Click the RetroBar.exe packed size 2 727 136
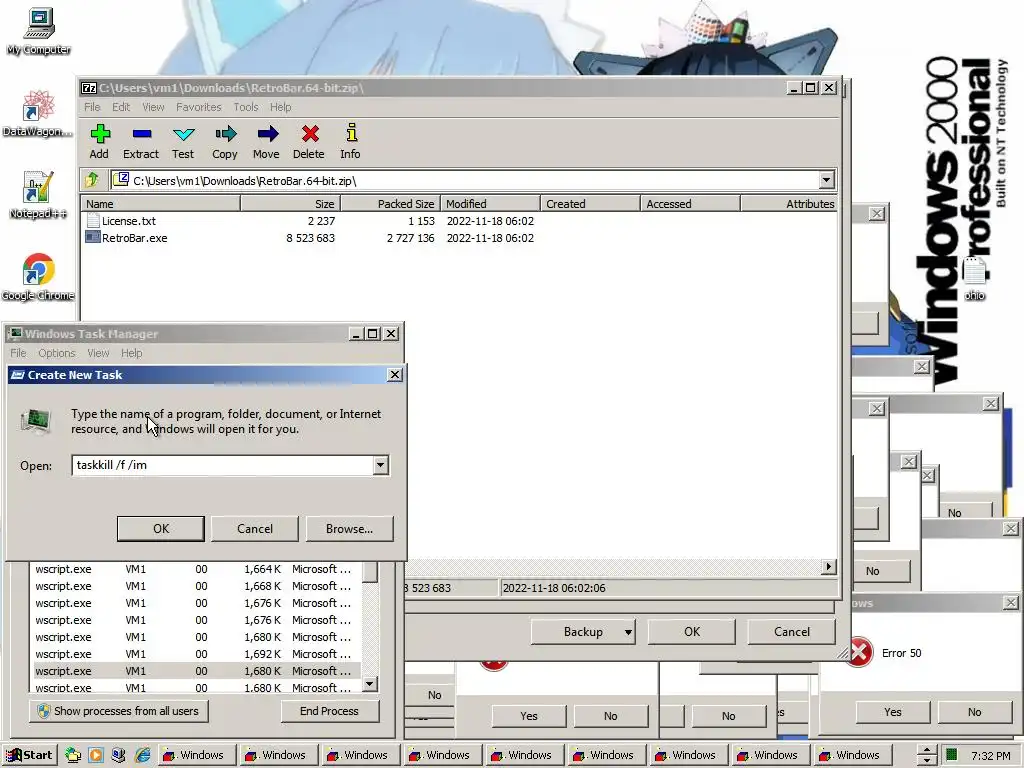Image resolution: width=1024 pixels, height=768 pixels. 410,238
